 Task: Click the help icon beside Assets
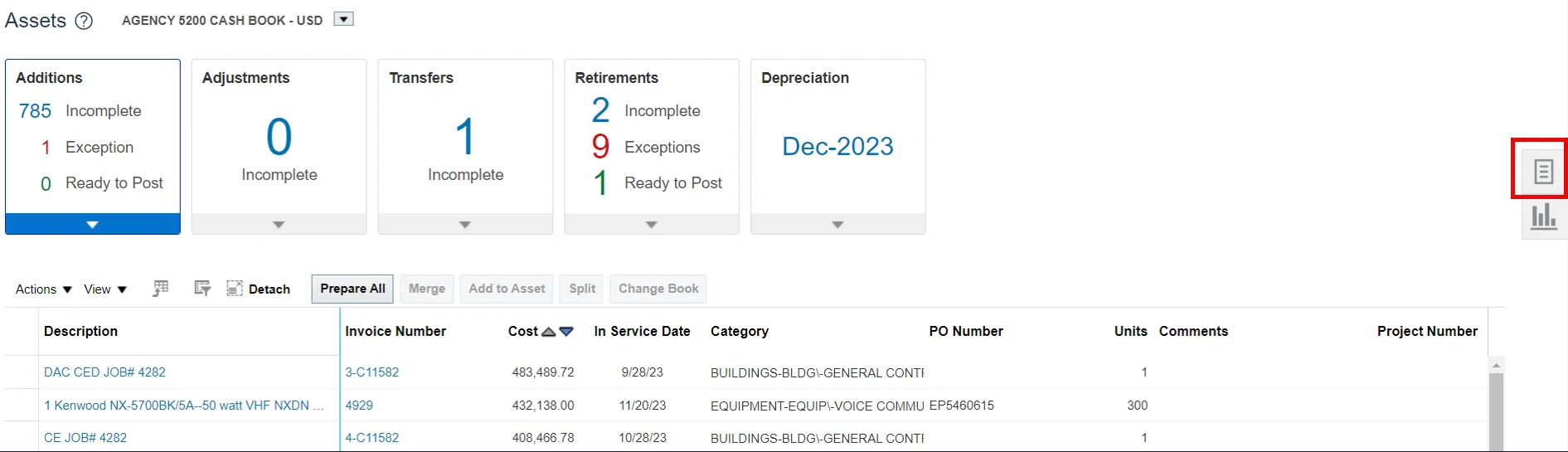coord(84,21)
